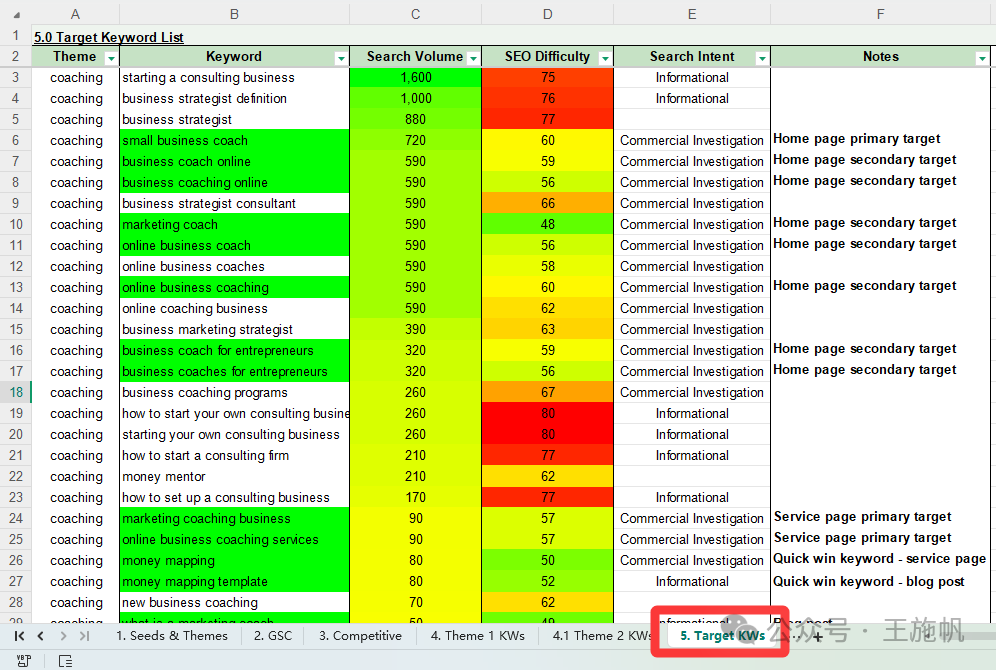Add a new sheet with plus button
Image resolution: width=996 pixels, height=670 pixels.
point(818,636)
